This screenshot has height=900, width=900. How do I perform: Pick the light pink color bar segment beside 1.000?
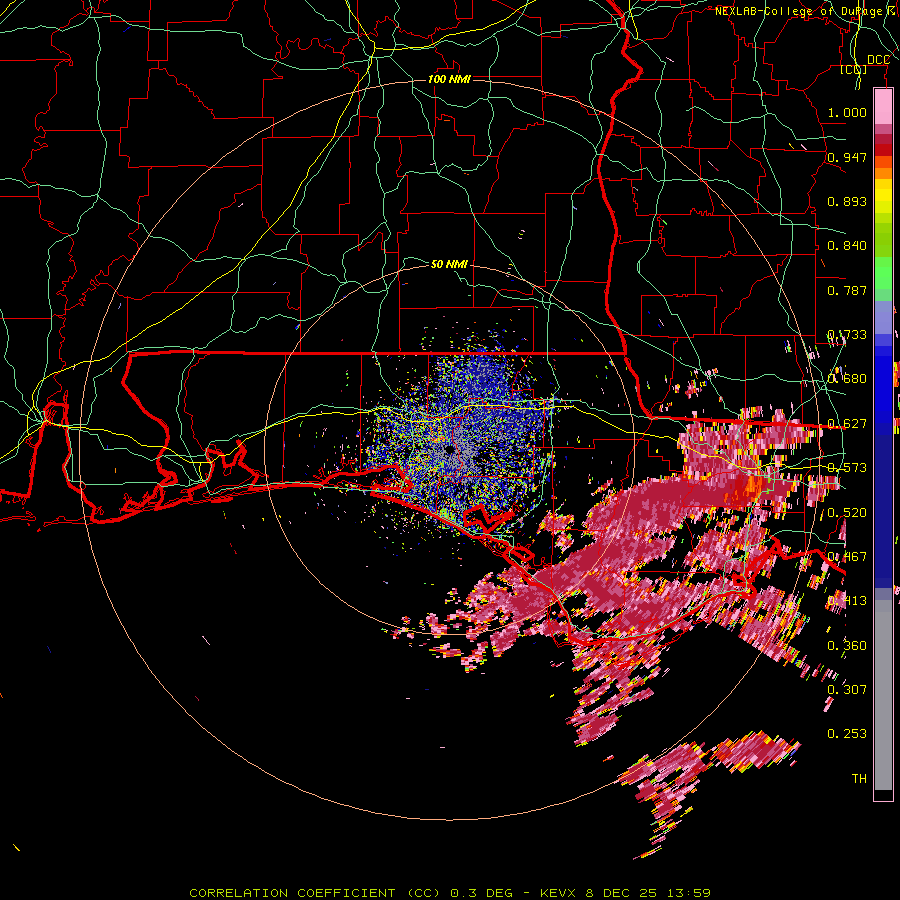pos(883,107)
